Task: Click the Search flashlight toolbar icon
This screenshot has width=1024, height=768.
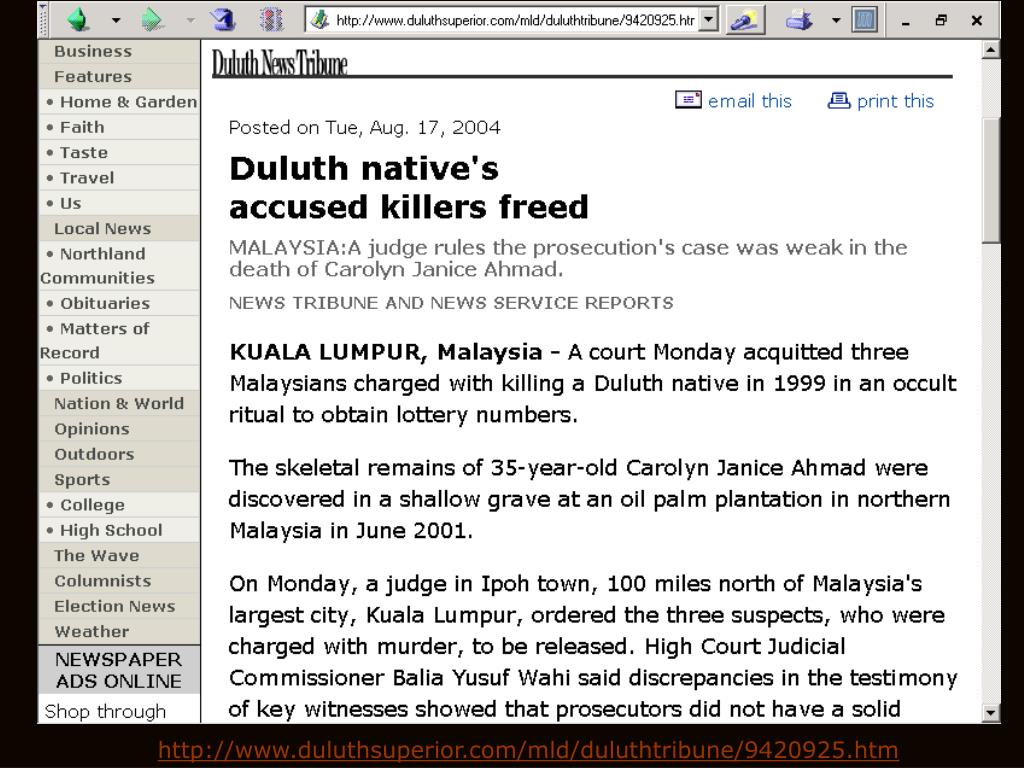Action: coord(744,20)
